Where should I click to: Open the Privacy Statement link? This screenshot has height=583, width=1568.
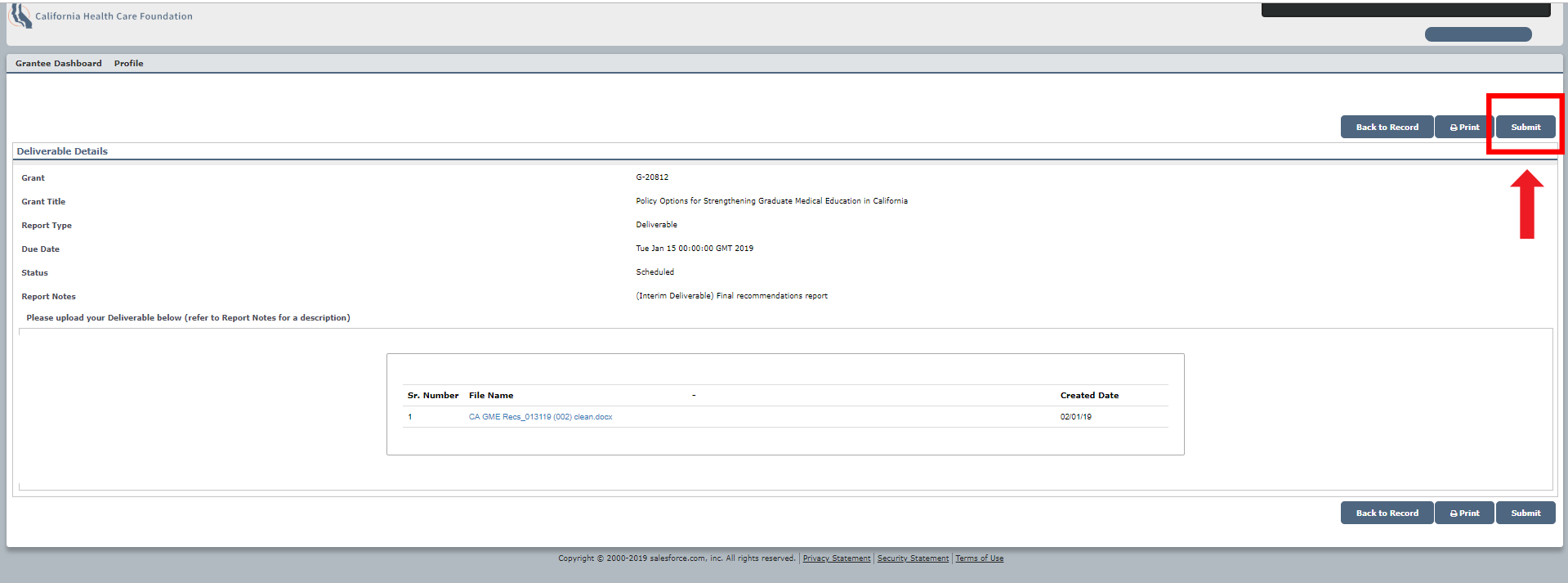837,558
